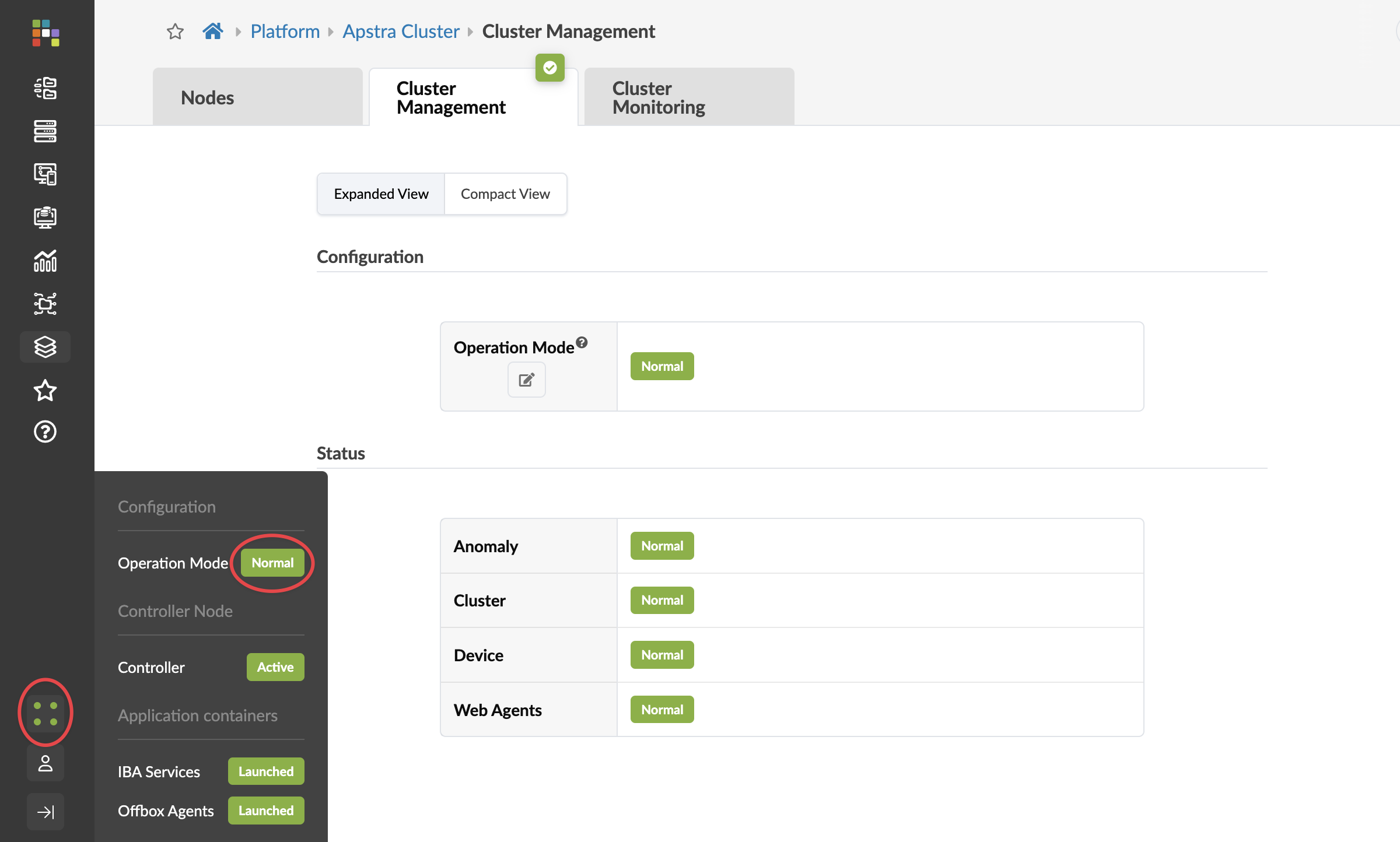This screenshot has height=842, width=1400.
Task: Open the Design sidebar icon
Action: click(45, 174)
